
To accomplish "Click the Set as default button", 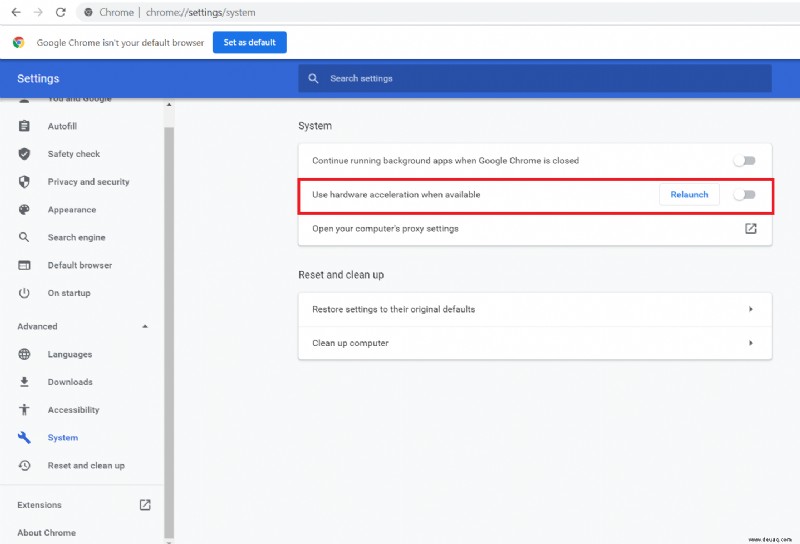I will click(249, 42).
